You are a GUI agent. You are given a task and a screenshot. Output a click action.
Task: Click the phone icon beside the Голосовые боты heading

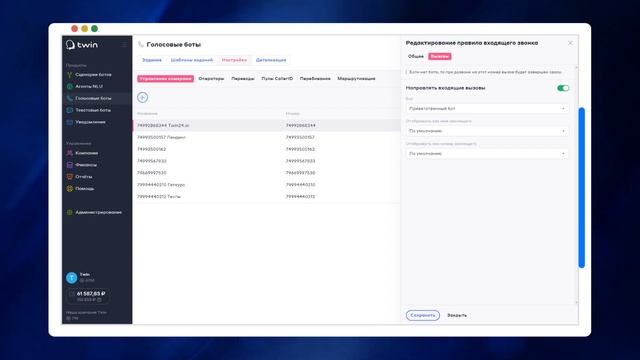[141, 44]
